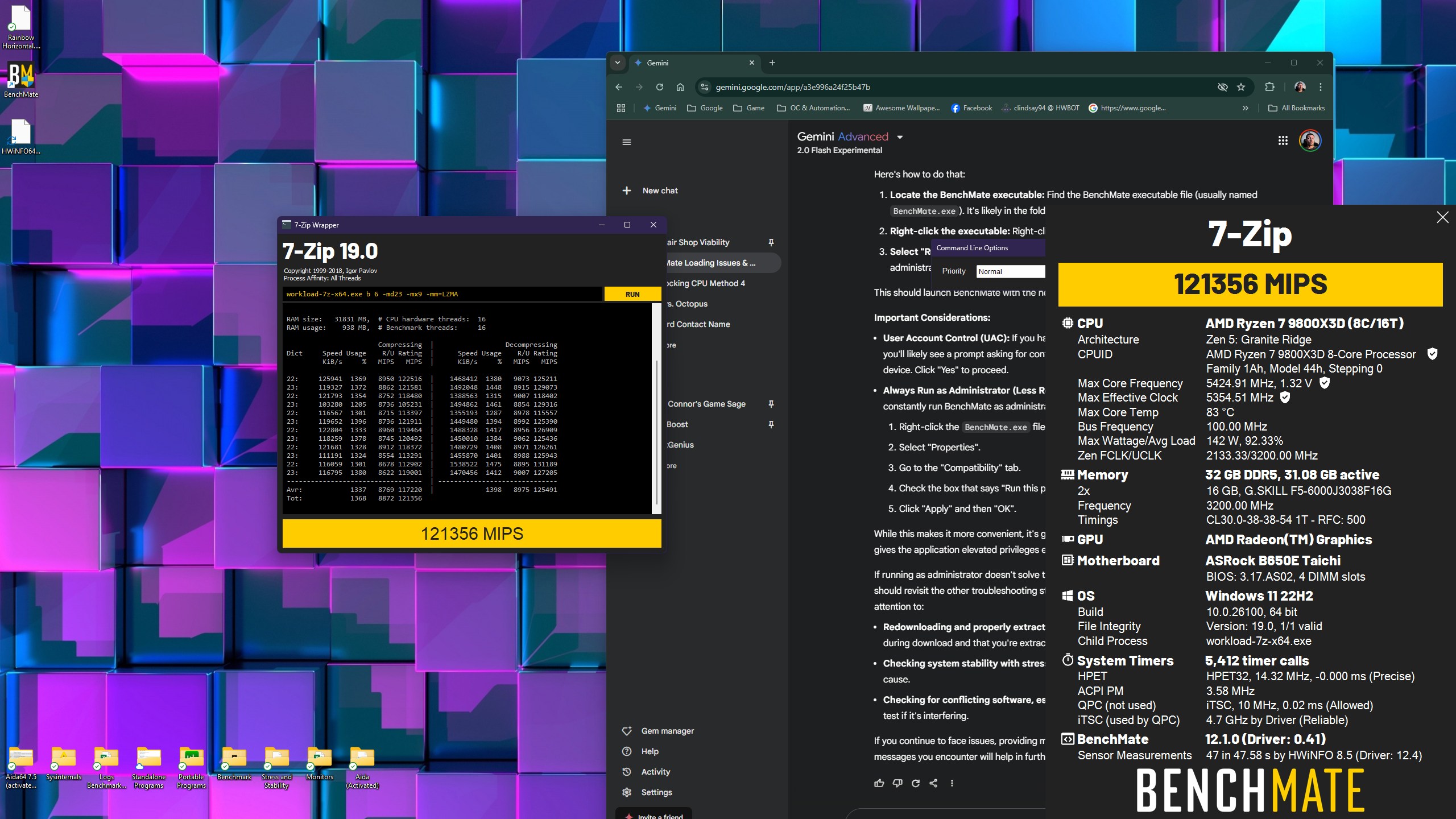The image size is (1456, 819).
Task: Open the Gemini bookmark
Action: (660, 108)
